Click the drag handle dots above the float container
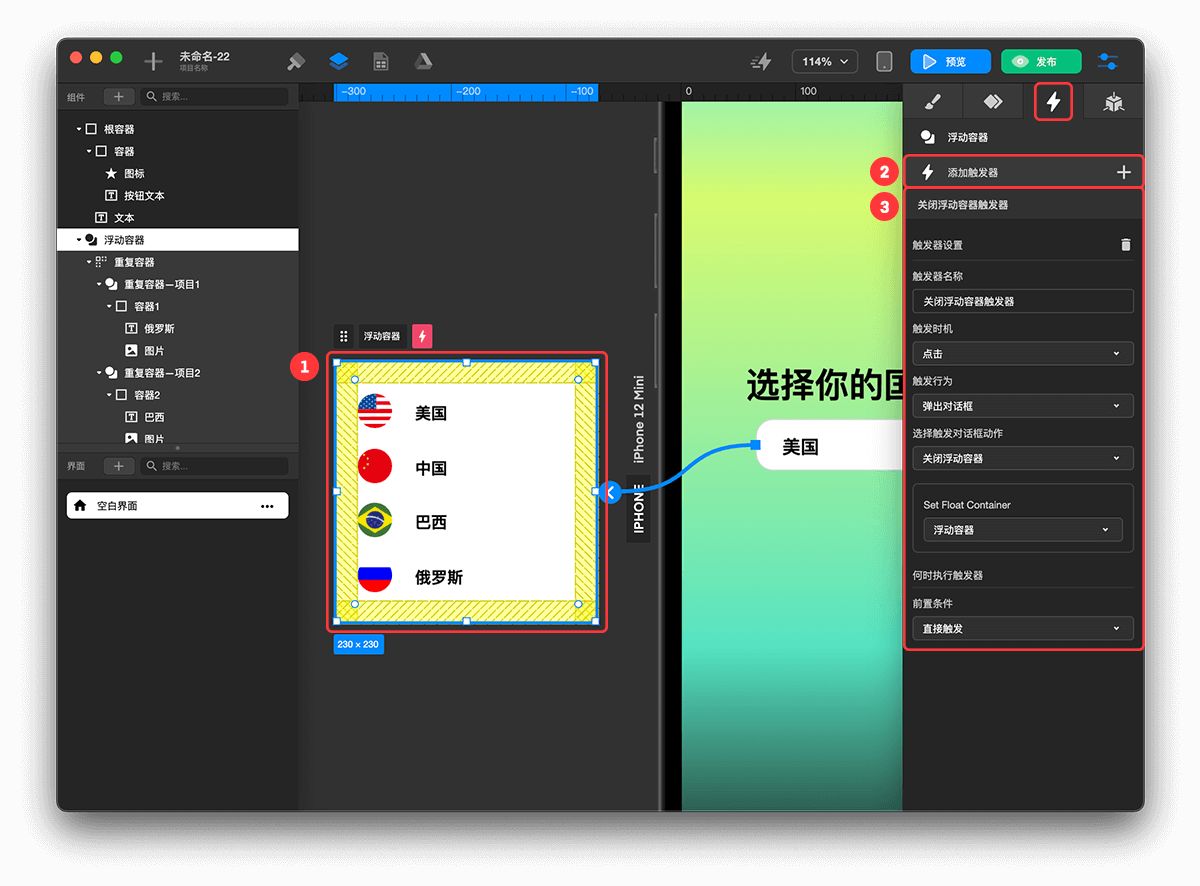This screenshot has width=1200, height=886. coord(344,337)
